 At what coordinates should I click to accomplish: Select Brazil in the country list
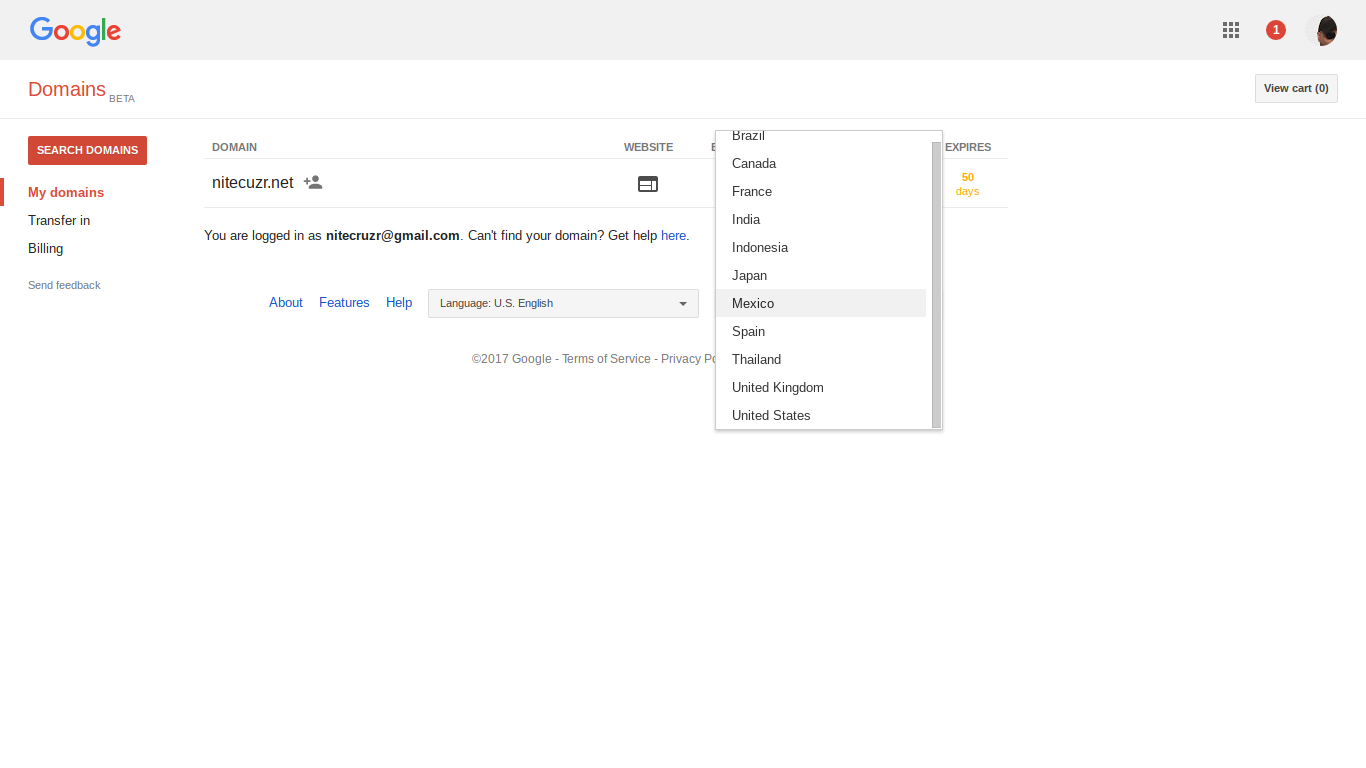click(x=821, y=136)
